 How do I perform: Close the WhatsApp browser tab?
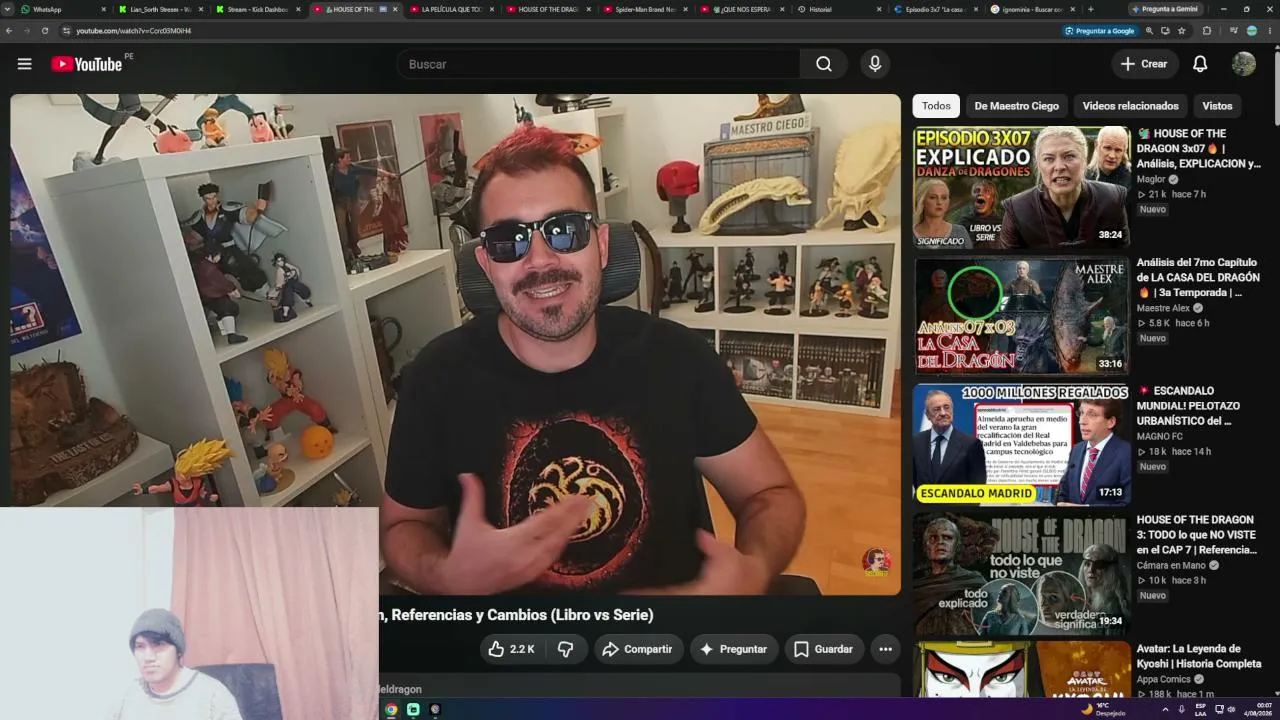pyautogui.click(x=103, y=9)
